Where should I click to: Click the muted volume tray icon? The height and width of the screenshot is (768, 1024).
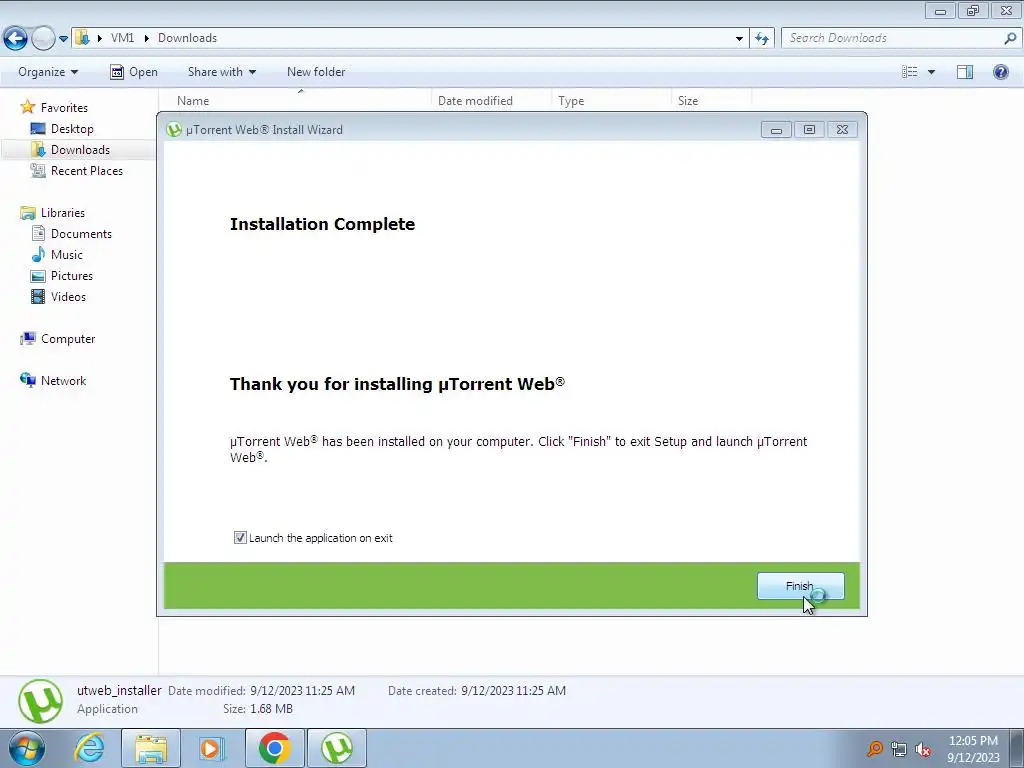(923, 749)
